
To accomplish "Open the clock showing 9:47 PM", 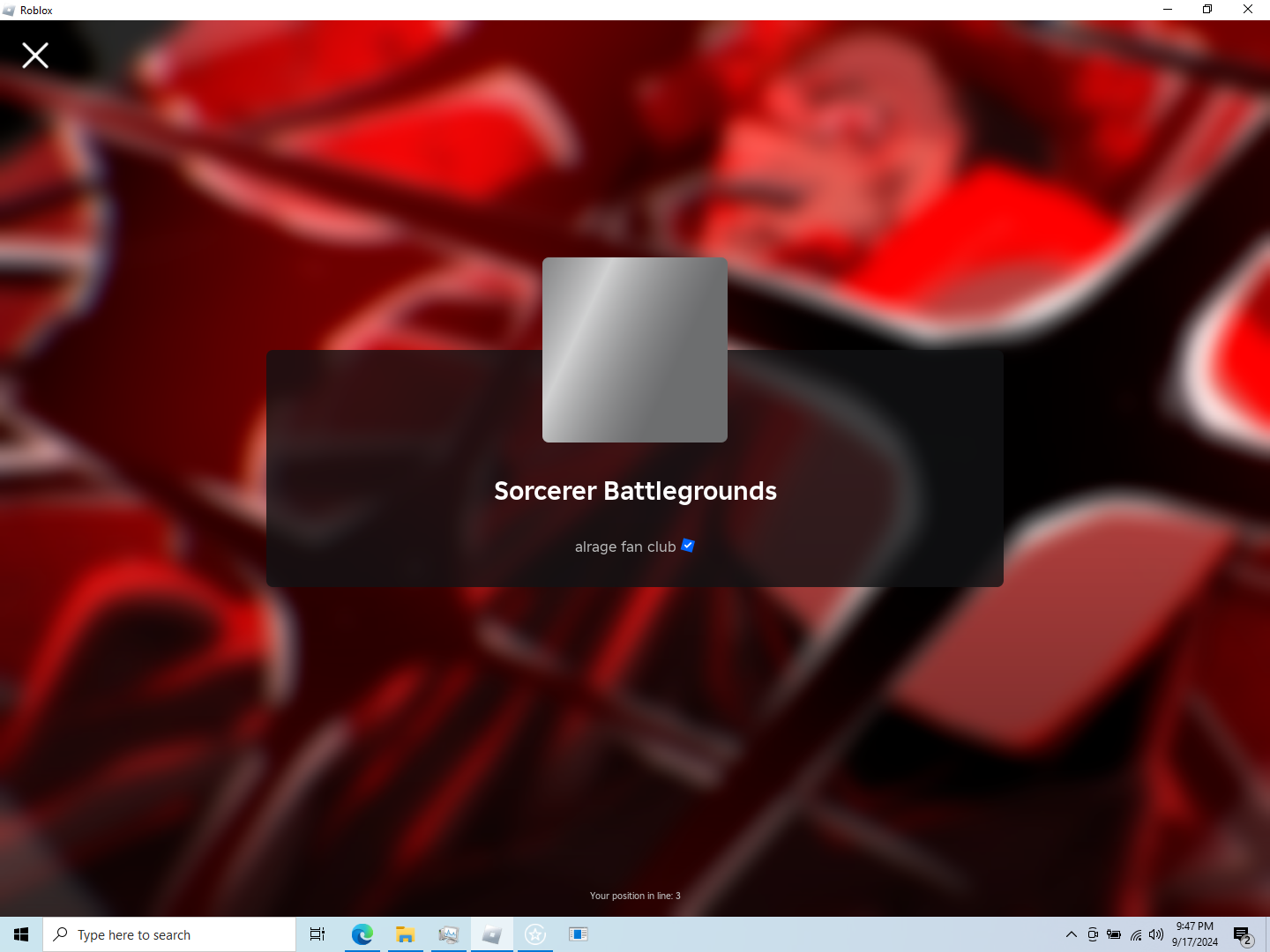I will 1195,934.
